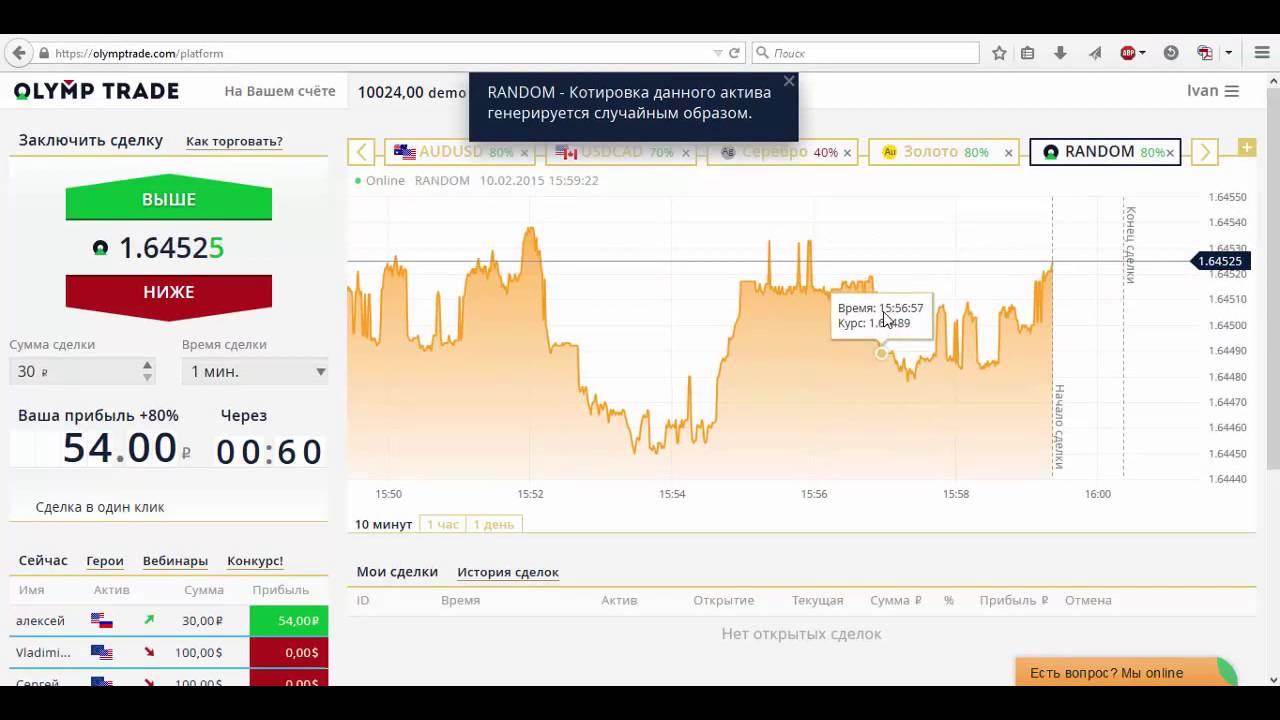Click the padlock site security icon
Screen dimensions: 1280x720
pyautogui.click(x=44, y=53)
